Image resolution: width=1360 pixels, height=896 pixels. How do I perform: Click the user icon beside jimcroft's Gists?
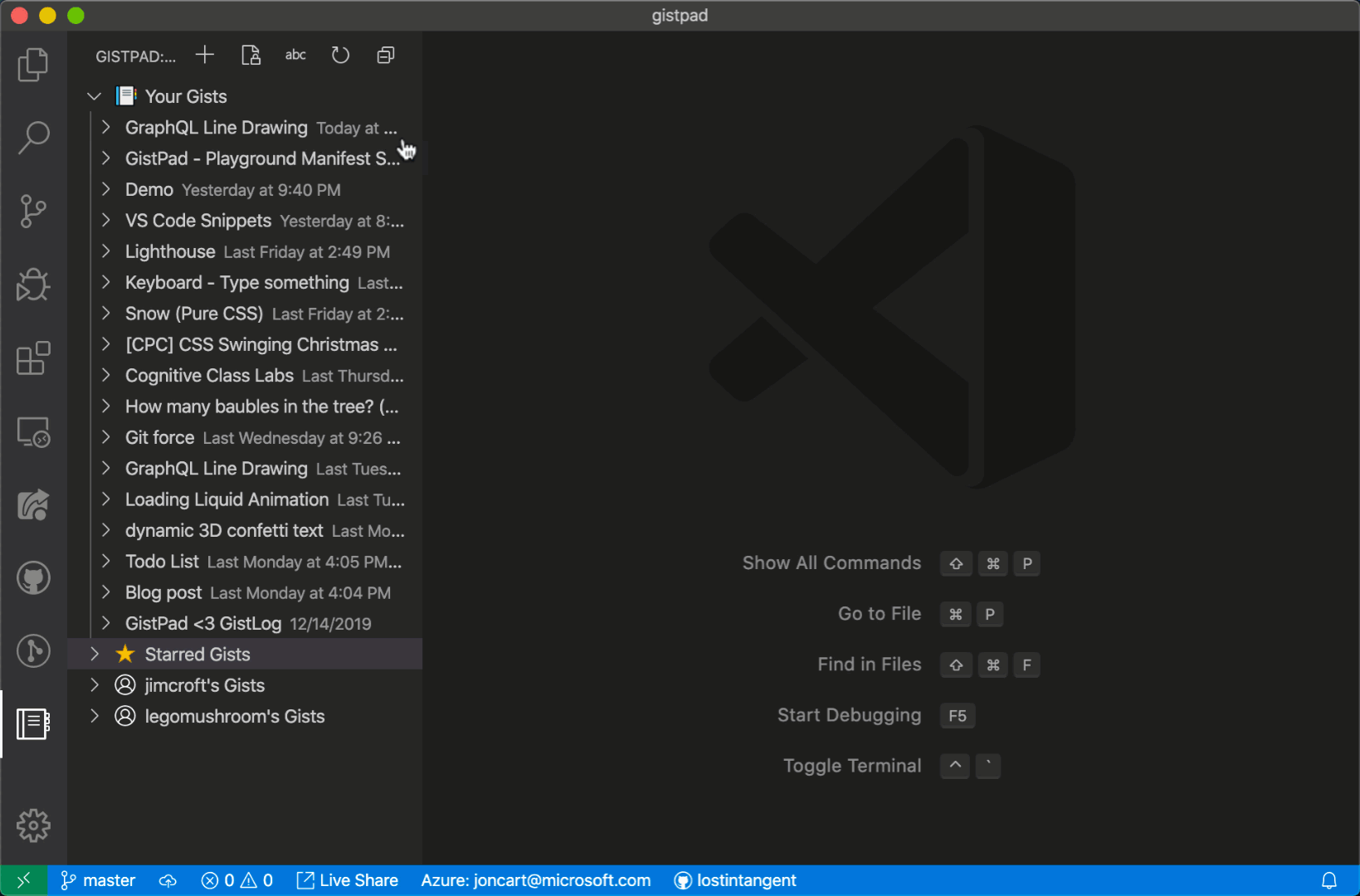click(125, 685)
